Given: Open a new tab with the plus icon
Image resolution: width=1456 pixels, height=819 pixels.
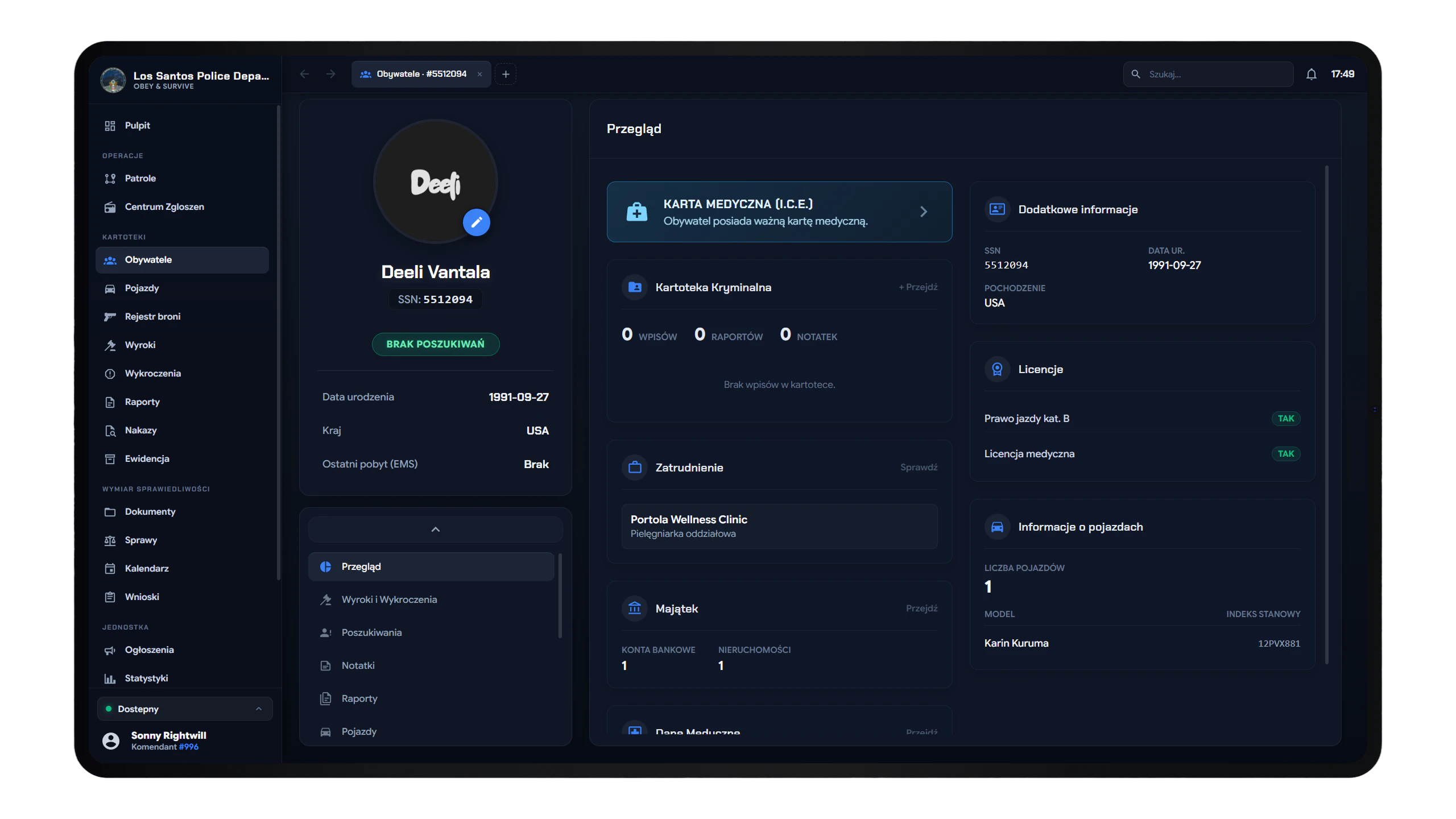Looking at the screenshot, I should coord(505,75).
